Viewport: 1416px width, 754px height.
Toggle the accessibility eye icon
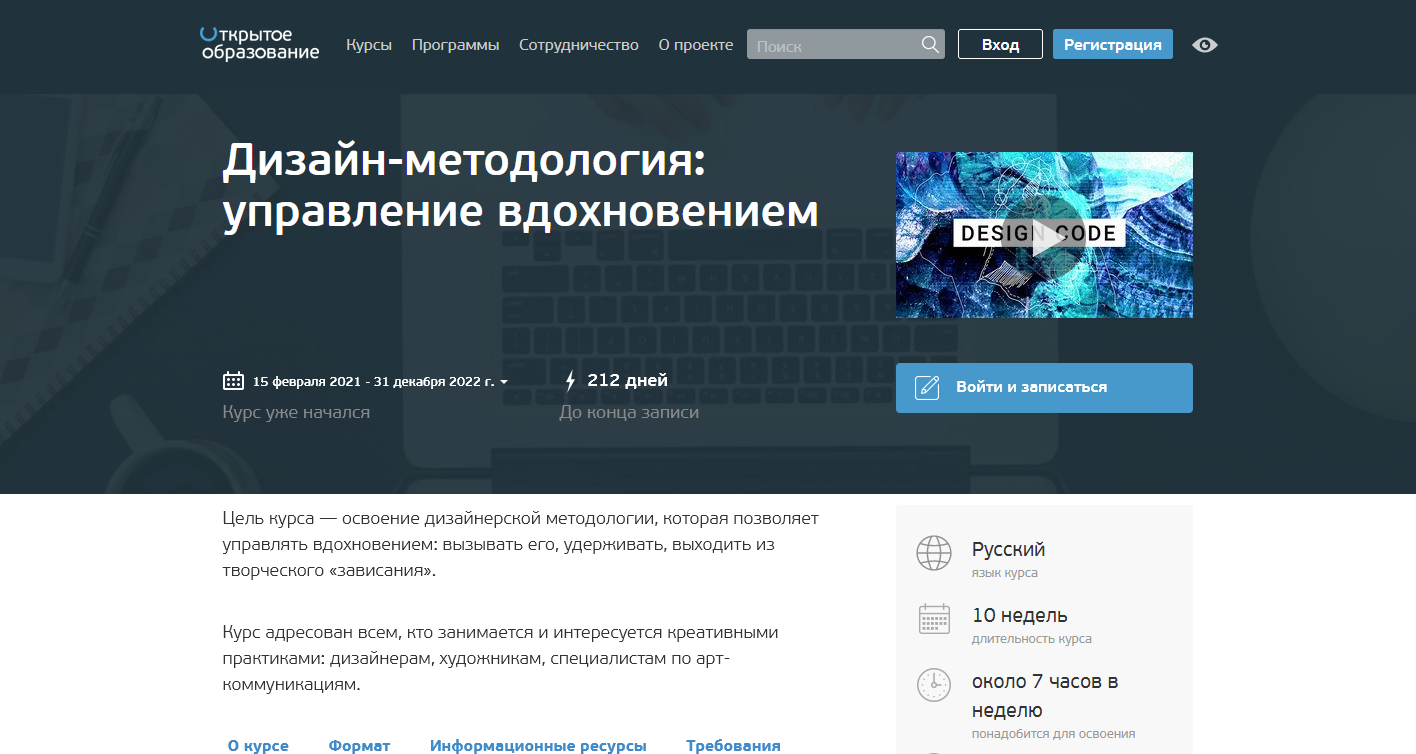click(x=1204, y=45)
